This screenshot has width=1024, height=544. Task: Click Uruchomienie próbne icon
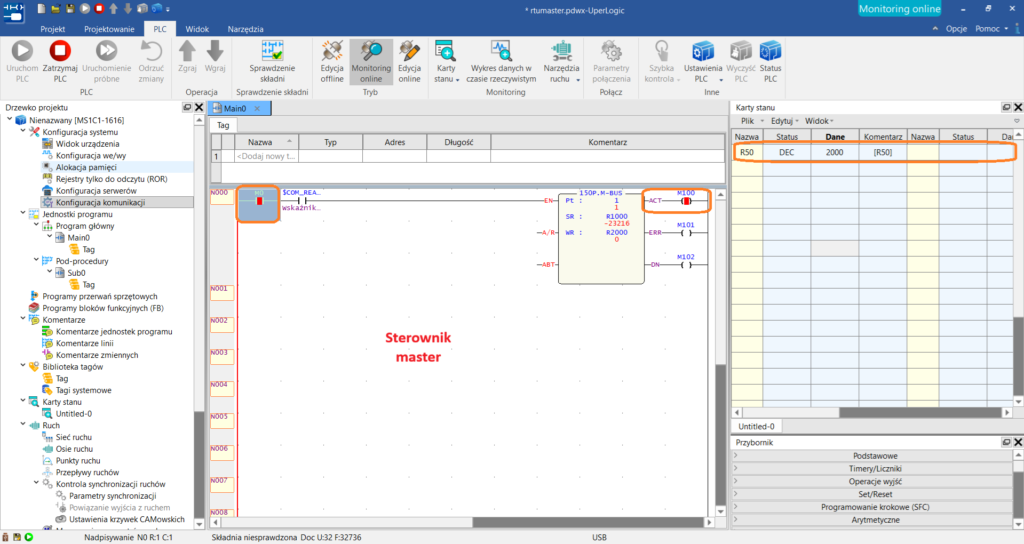tap(106, 51)
